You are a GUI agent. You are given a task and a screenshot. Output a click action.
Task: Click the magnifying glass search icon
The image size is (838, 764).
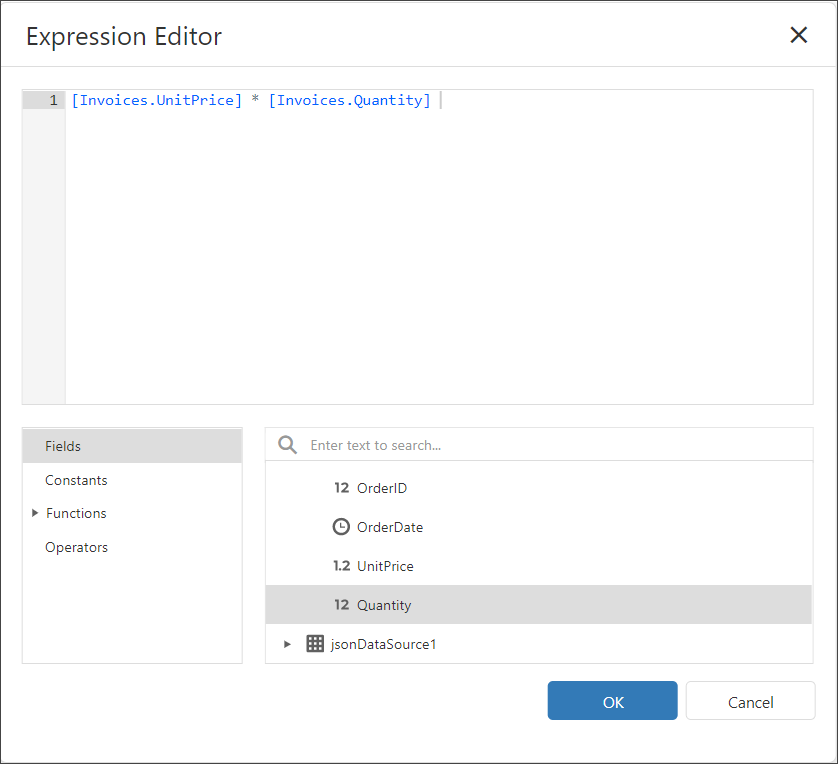(x=288, y=445)
